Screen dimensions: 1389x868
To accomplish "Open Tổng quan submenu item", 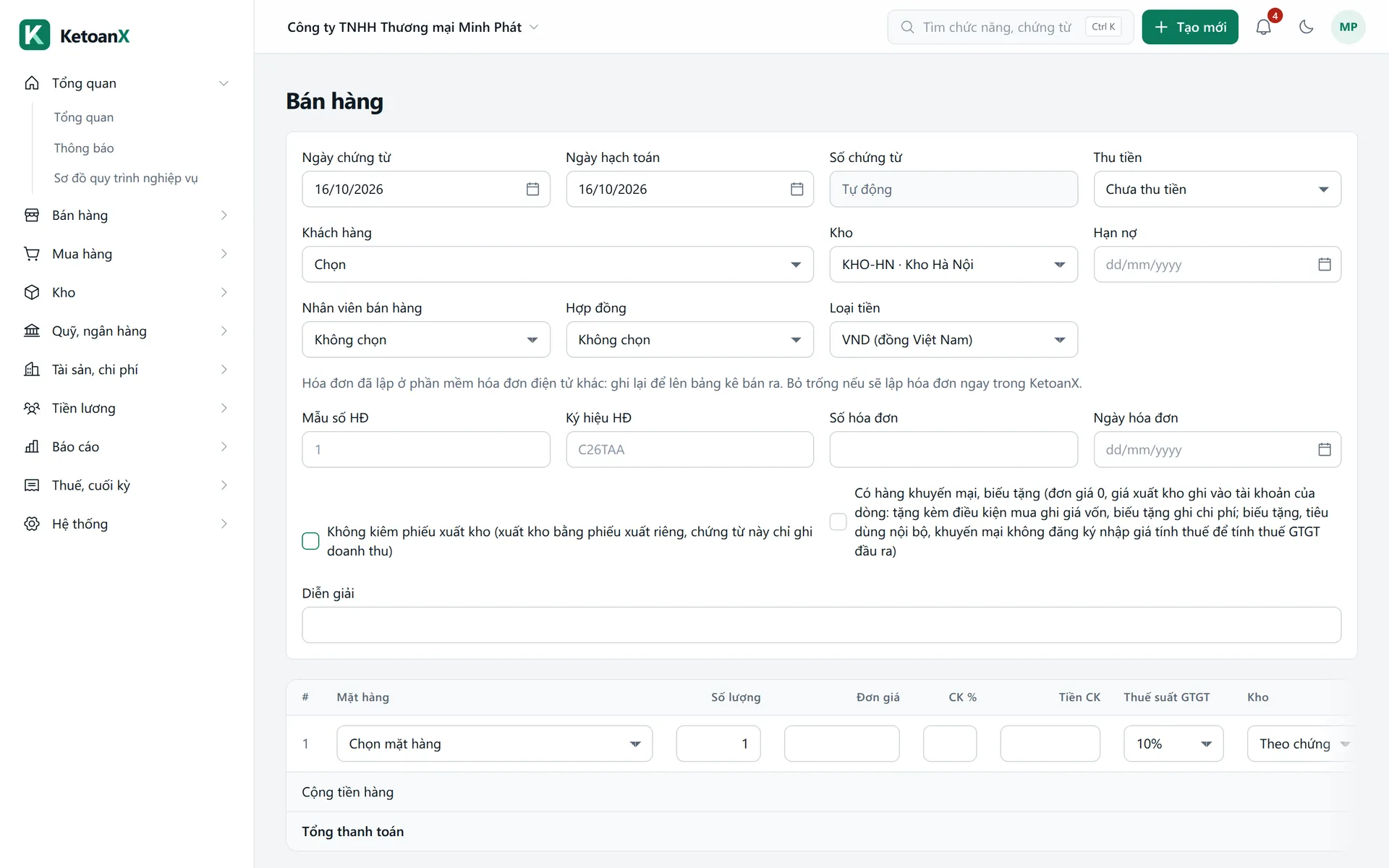I will (x=84, y=117).
